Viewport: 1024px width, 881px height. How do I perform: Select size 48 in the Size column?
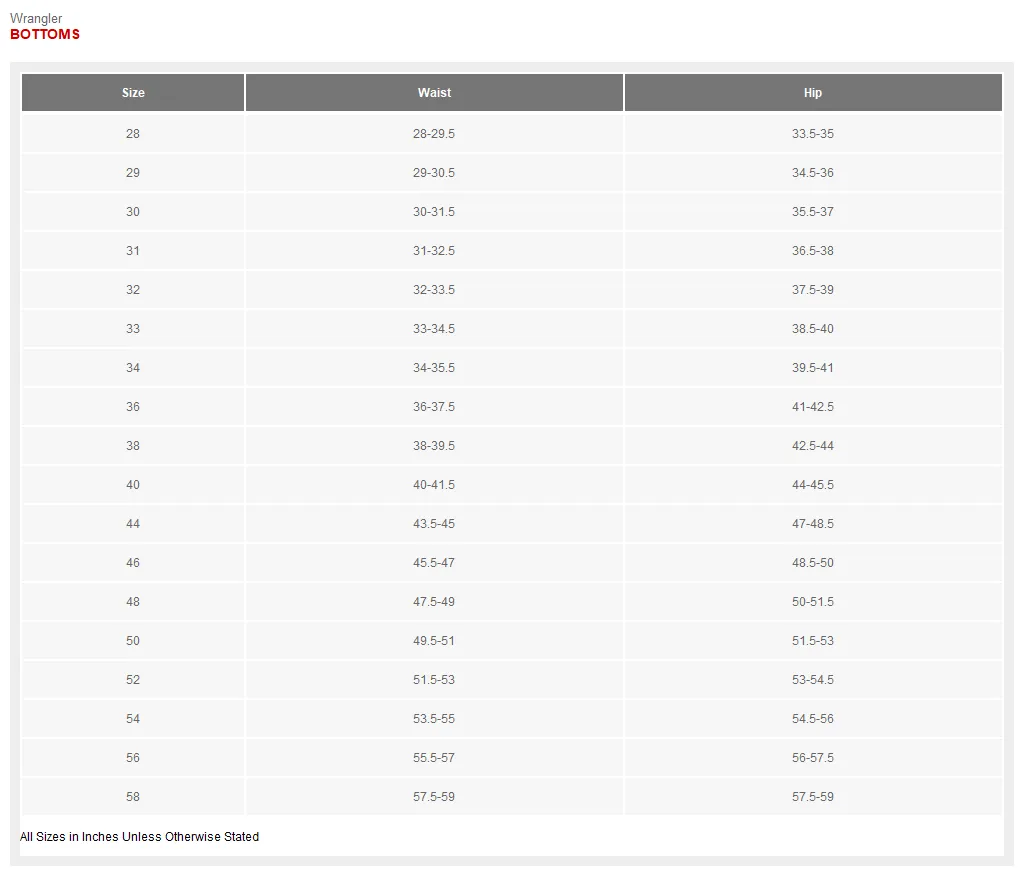(x=133, y=602)
